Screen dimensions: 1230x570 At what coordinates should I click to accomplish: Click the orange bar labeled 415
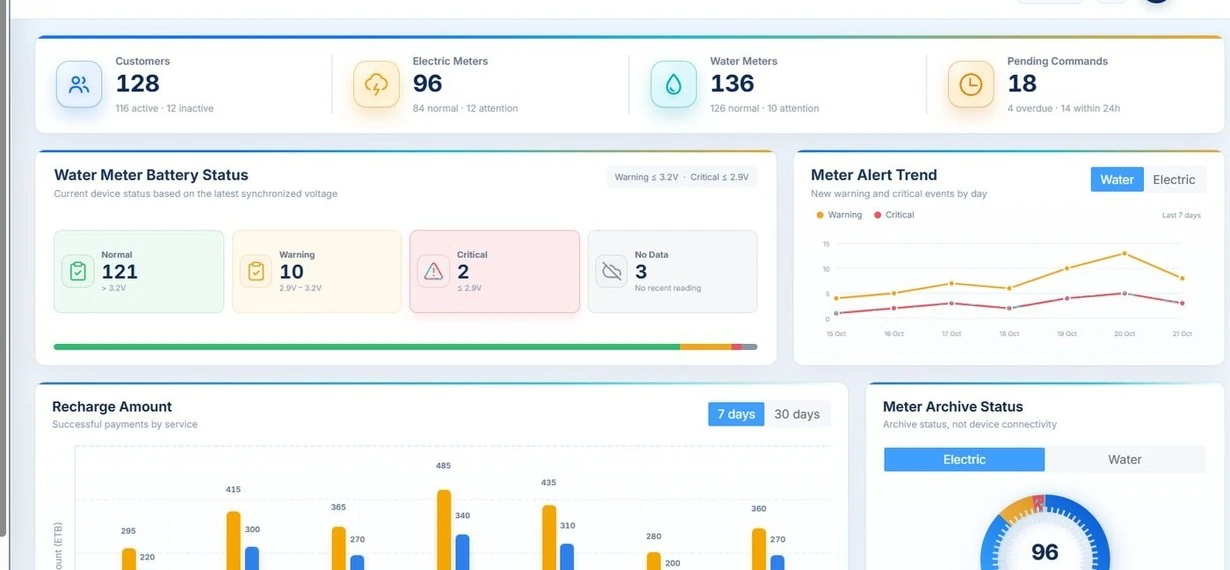coord(233,541)
